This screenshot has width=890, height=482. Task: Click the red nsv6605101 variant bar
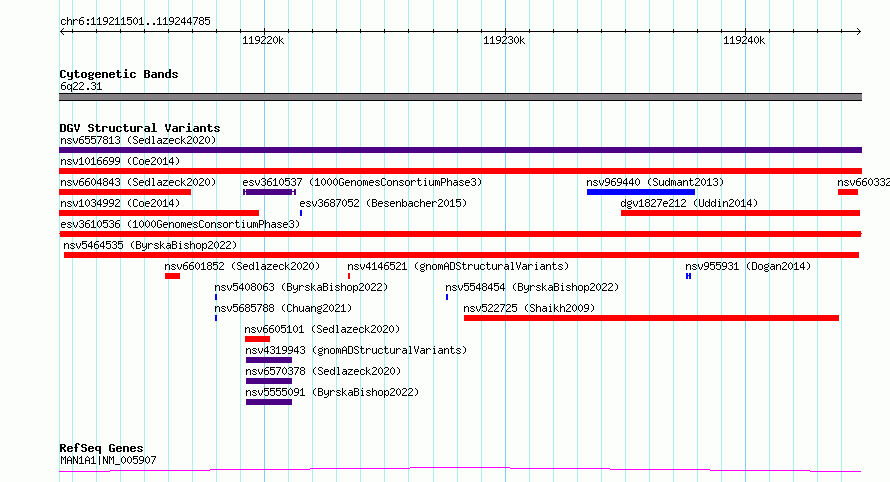(x=258, y=339)
